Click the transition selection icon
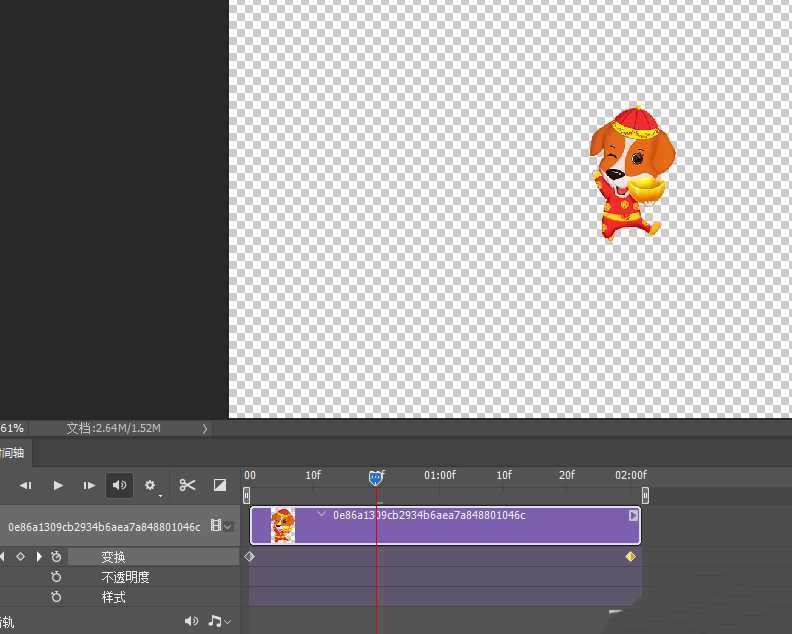The image size is (792, 634). click(220, 486)
